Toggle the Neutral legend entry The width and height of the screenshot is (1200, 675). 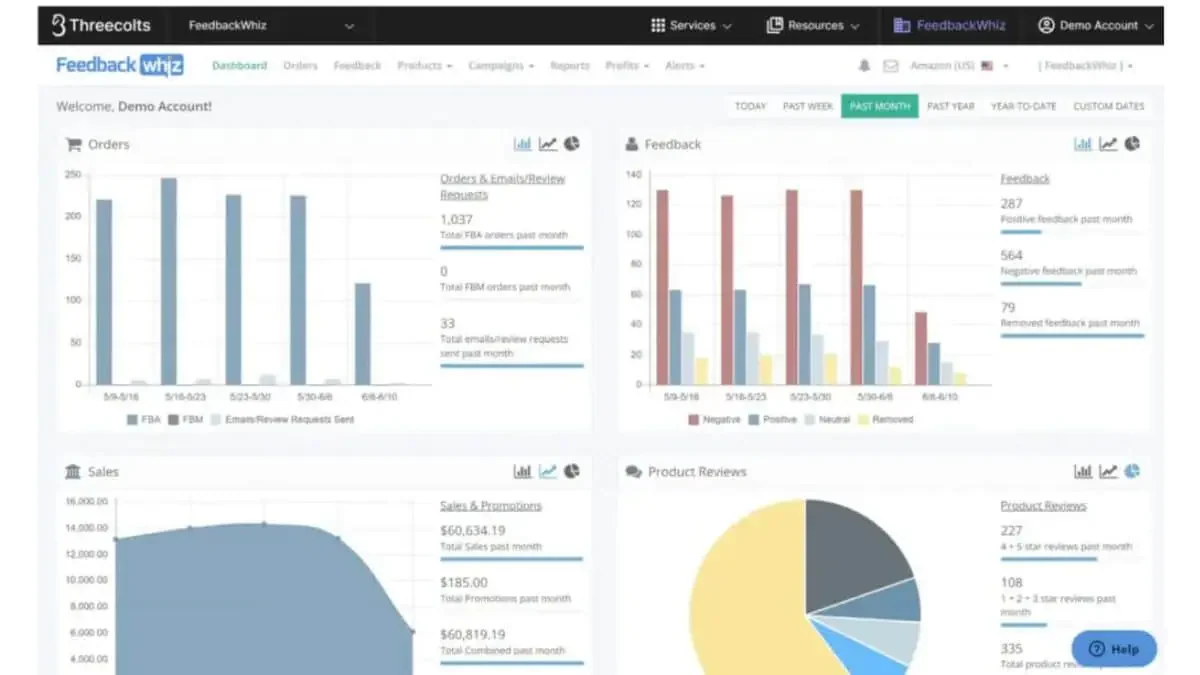pos(827,419)
